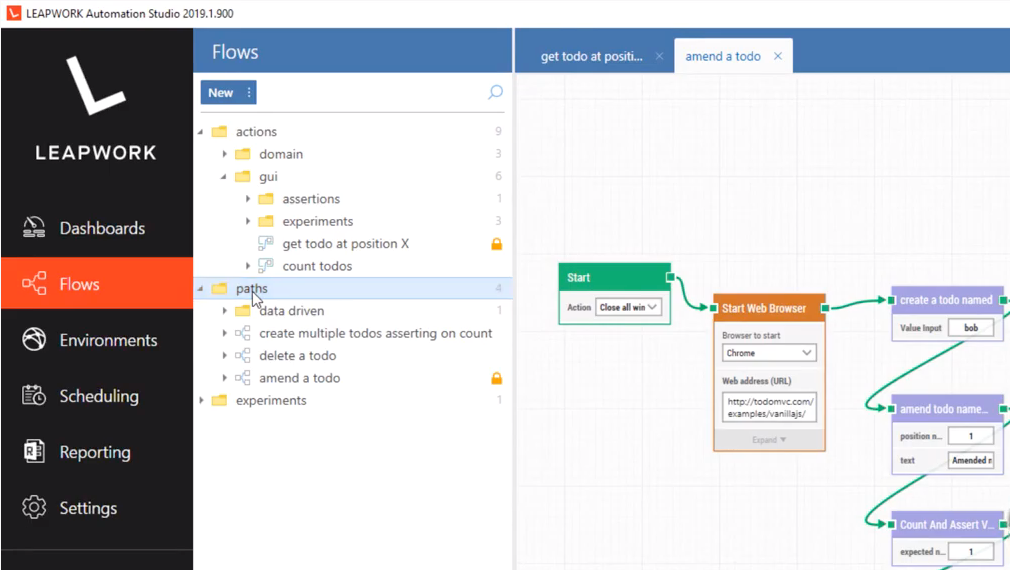The width and height of the screenshot is (1010, 570).
Task: Click the lock icon beside amend a todo
Action: point(496,378)
